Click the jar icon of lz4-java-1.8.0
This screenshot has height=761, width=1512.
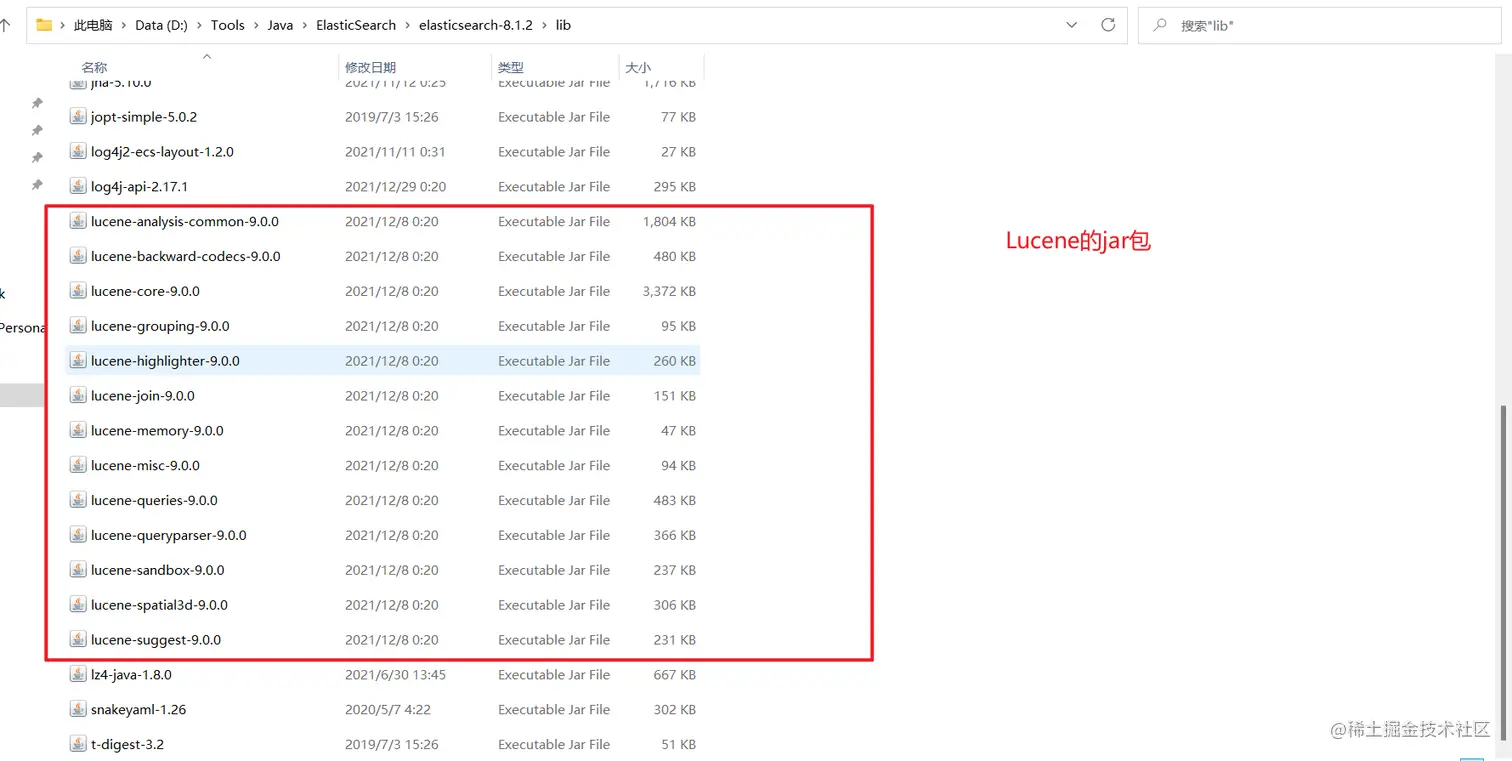point(78,675)
